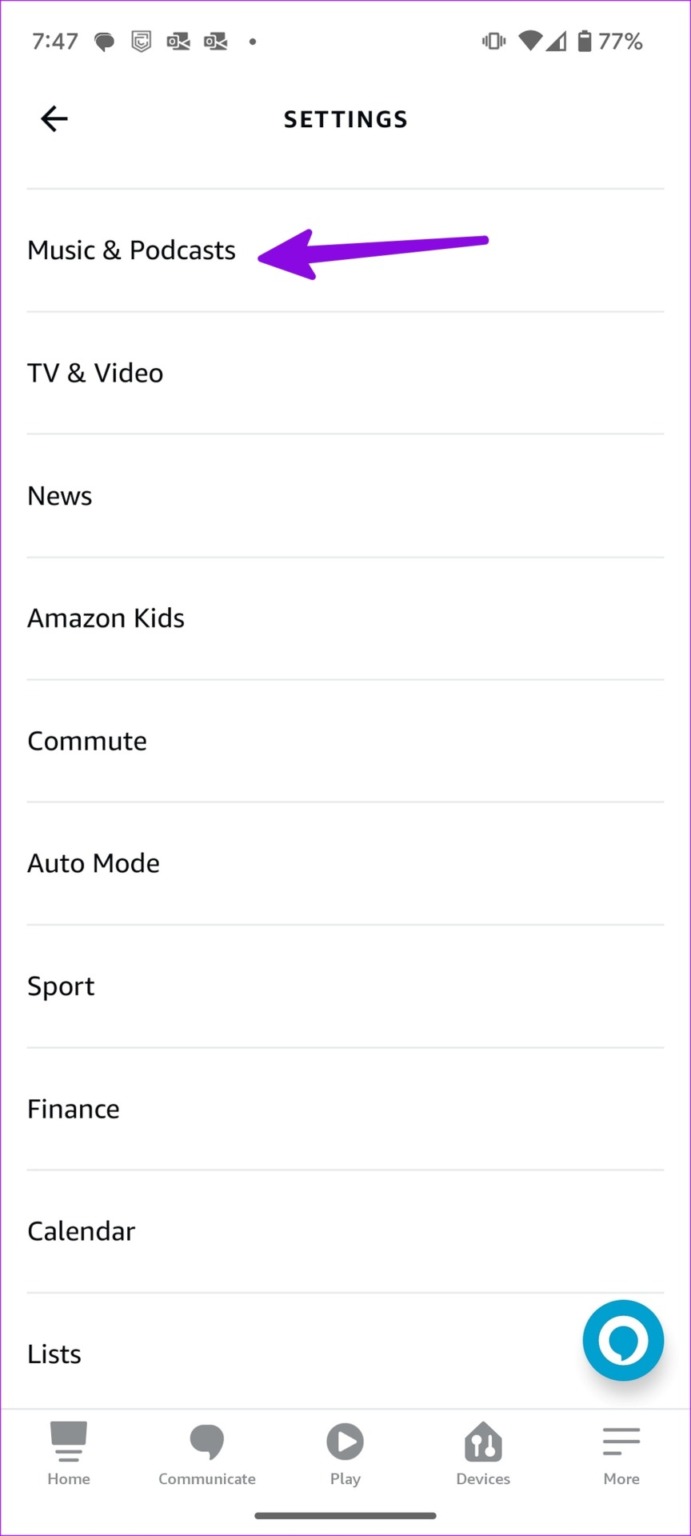Tap Amazon Kids settings entry
691x1536 pixels.
pyautogui.click(x=105, y=618)
